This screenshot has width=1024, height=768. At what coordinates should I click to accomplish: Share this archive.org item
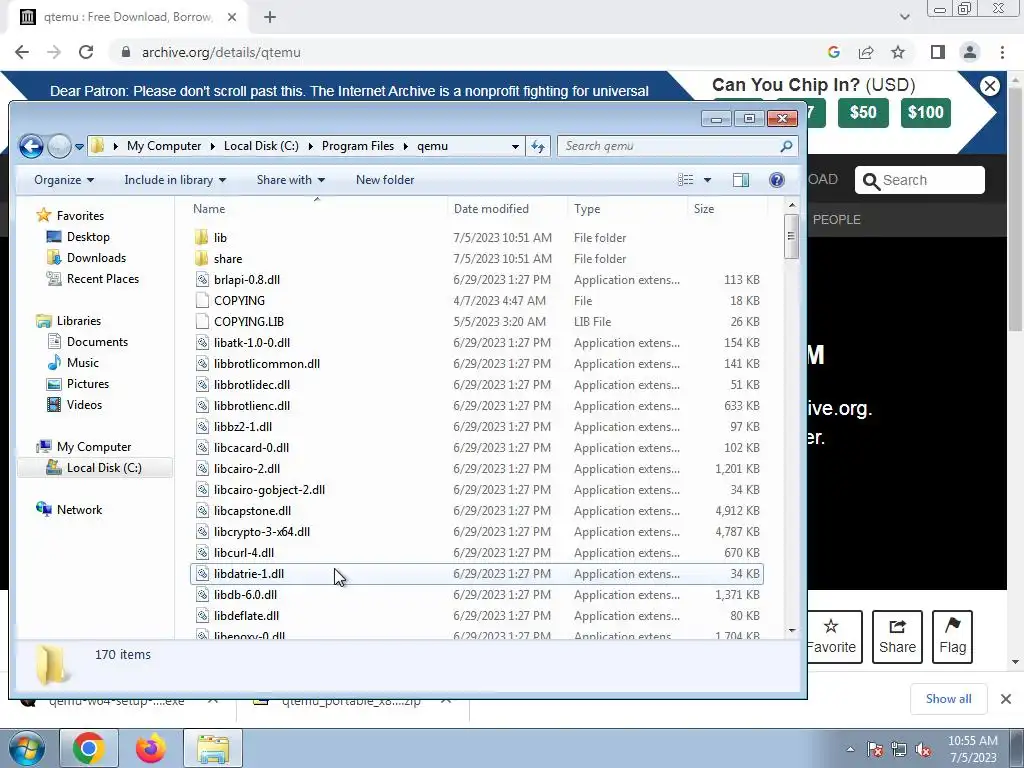point(897,636)
